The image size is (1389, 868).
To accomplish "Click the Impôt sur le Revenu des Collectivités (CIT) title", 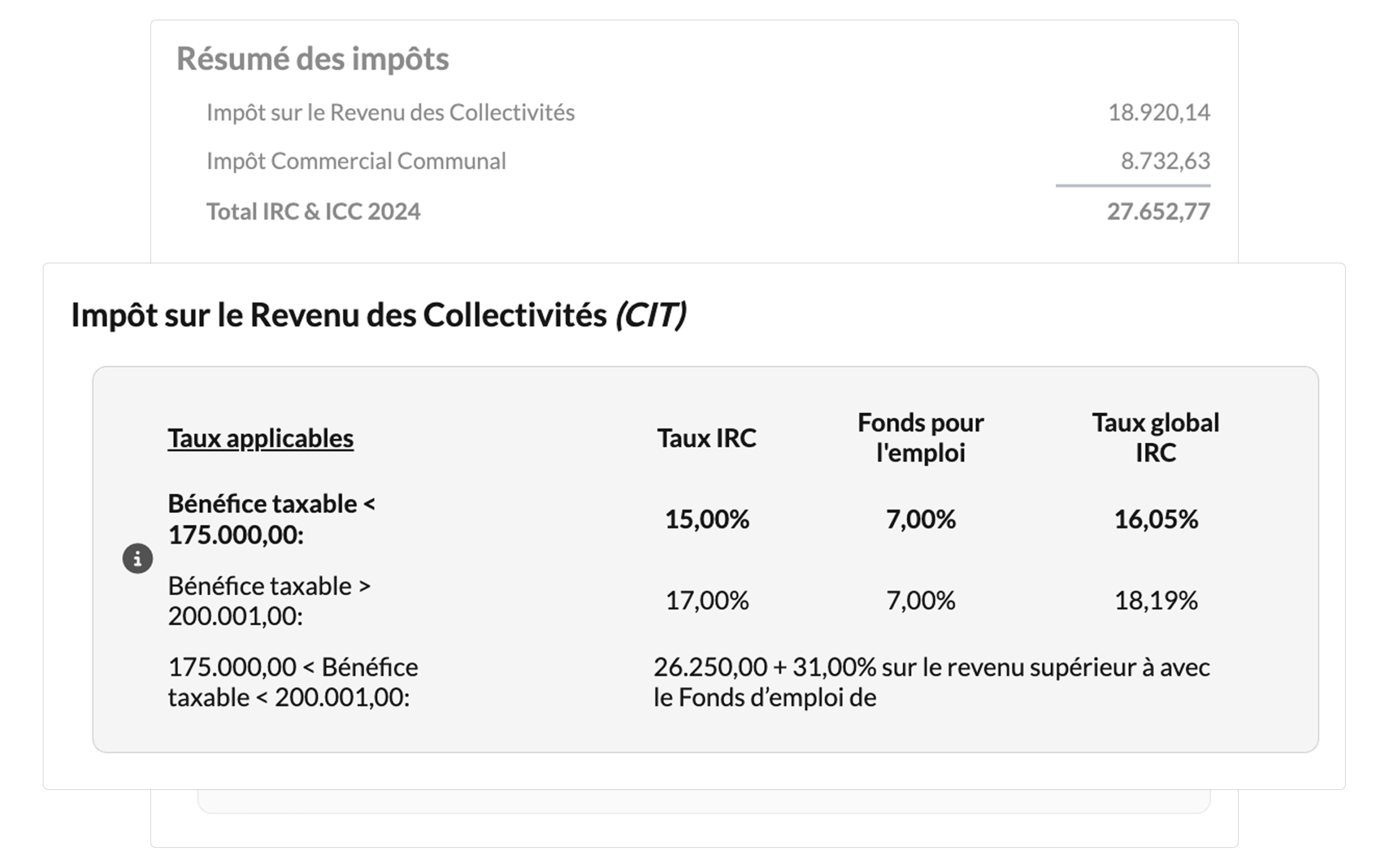I will pyautogui.click(x=379, y=315).
